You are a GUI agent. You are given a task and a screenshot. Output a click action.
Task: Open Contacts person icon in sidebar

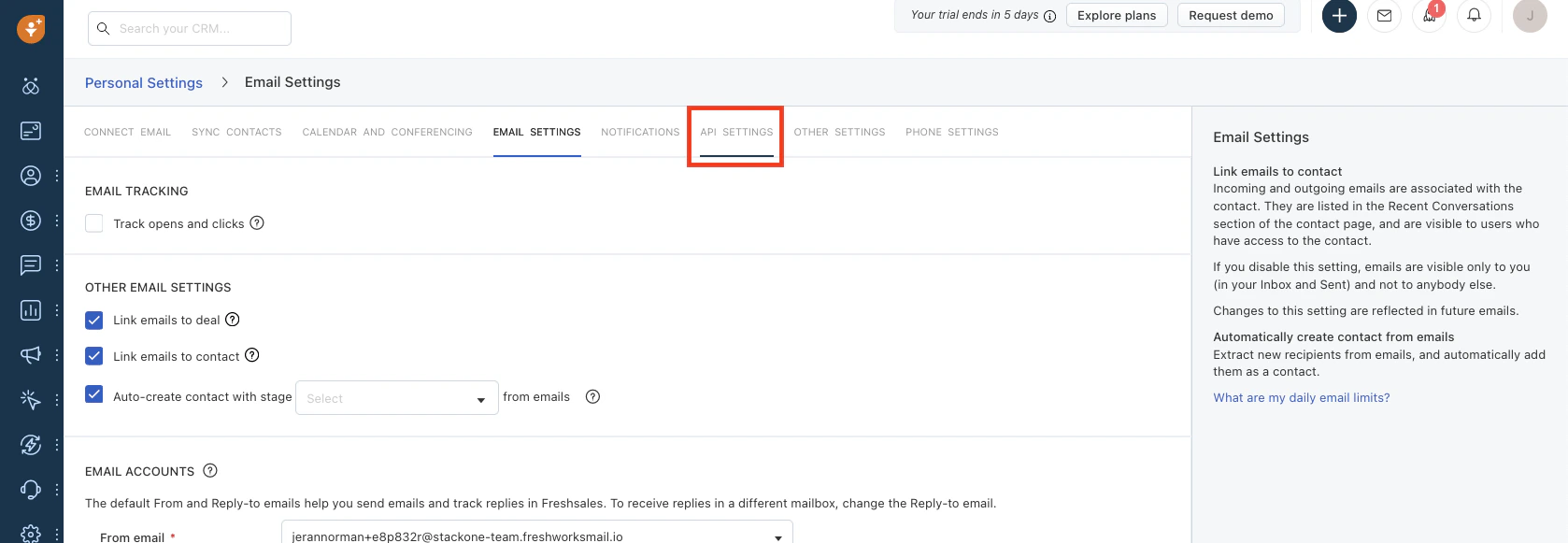(31, 176)
